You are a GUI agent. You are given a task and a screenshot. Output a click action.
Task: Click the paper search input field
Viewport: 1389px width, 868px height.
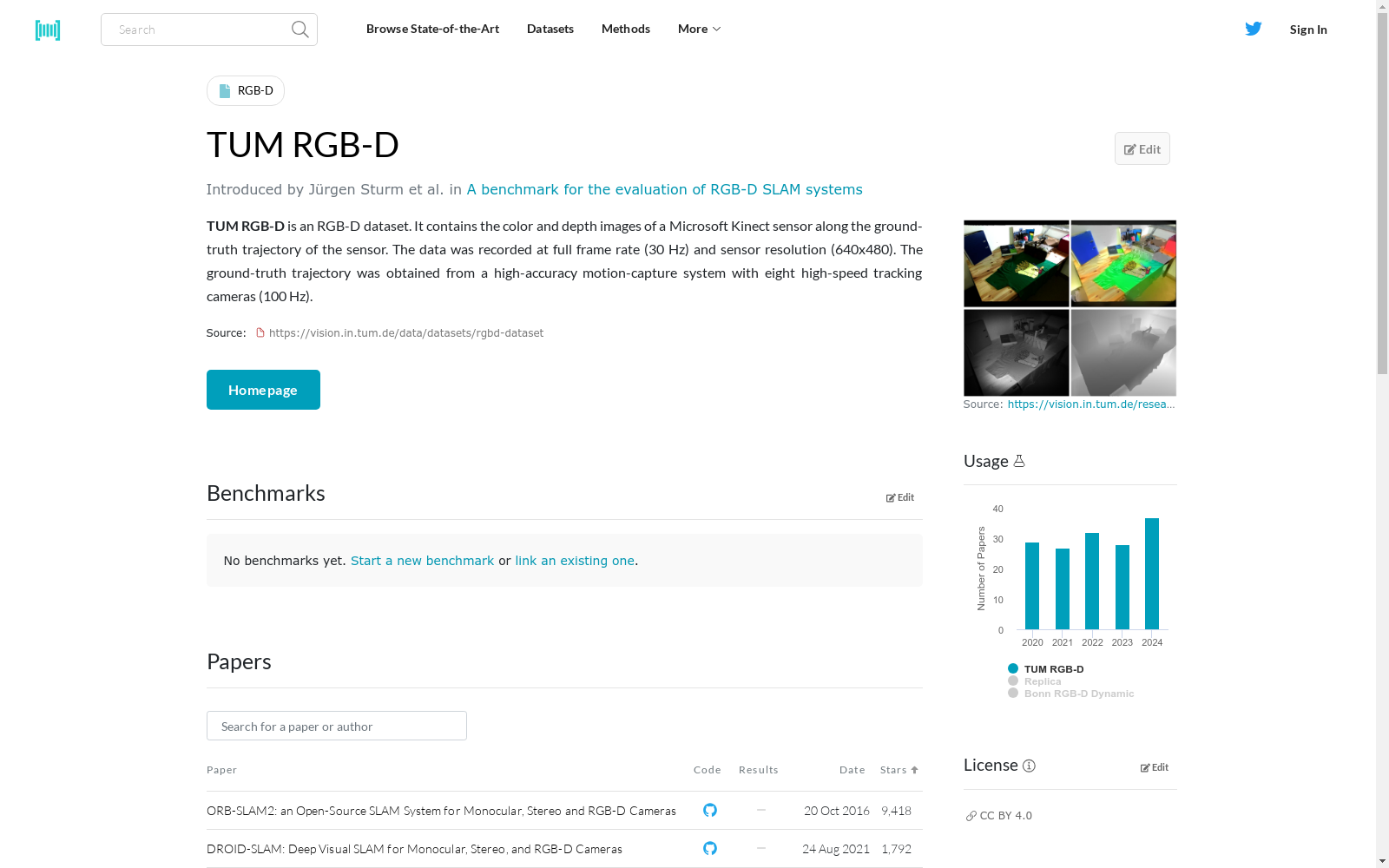coord(336,726)
